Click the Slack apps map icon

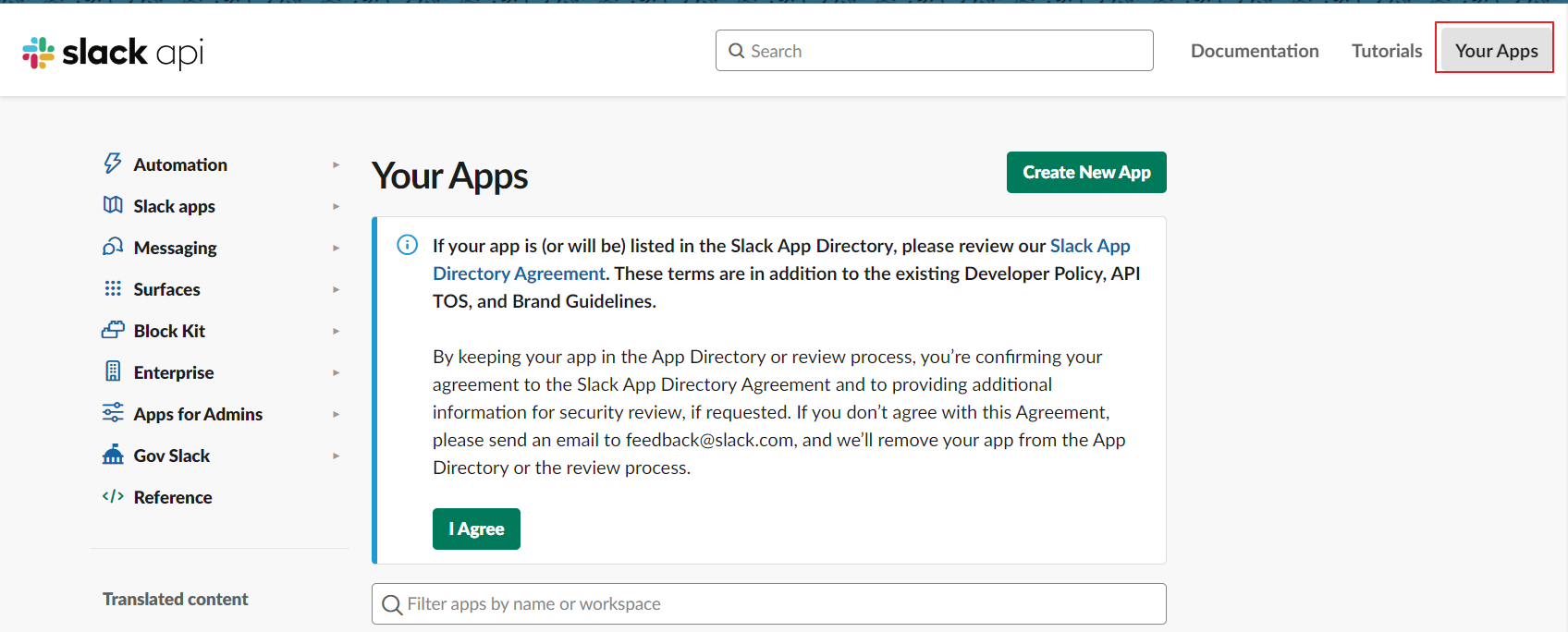[x=113, y=205]
